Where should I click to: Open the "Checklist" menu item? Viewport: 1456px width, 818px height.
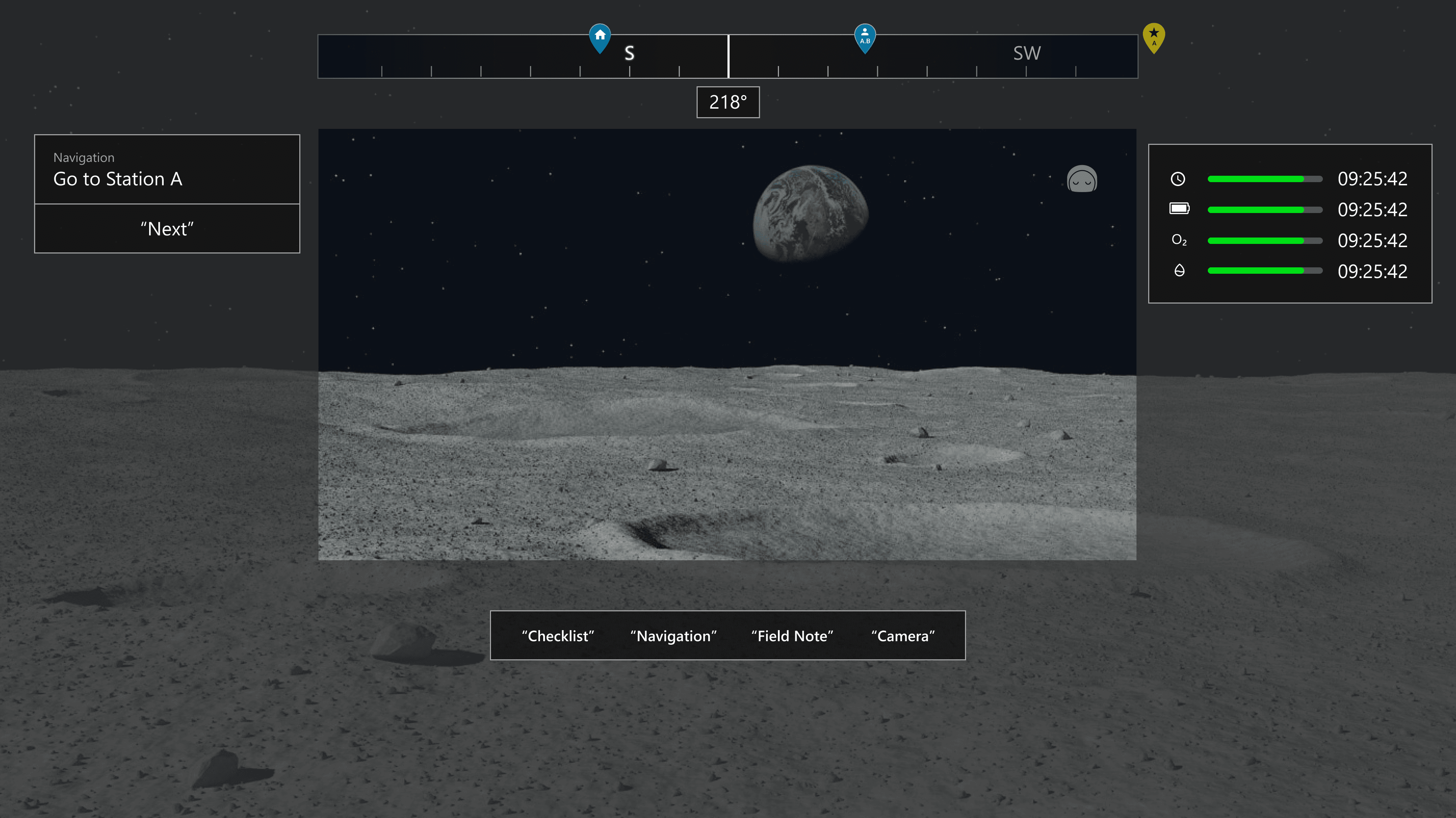558,636
